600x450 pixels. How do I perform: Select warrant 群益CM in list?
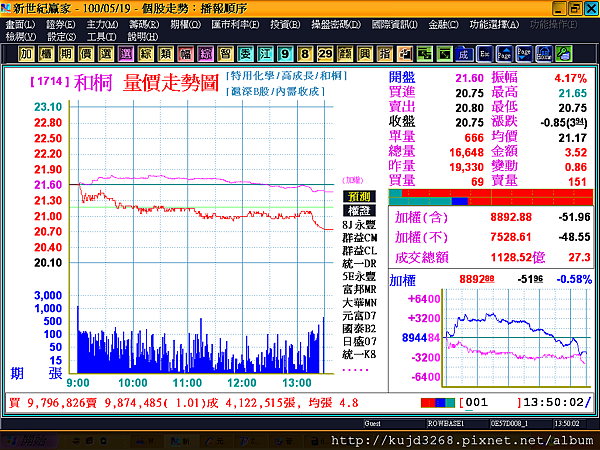coord(359,238)
